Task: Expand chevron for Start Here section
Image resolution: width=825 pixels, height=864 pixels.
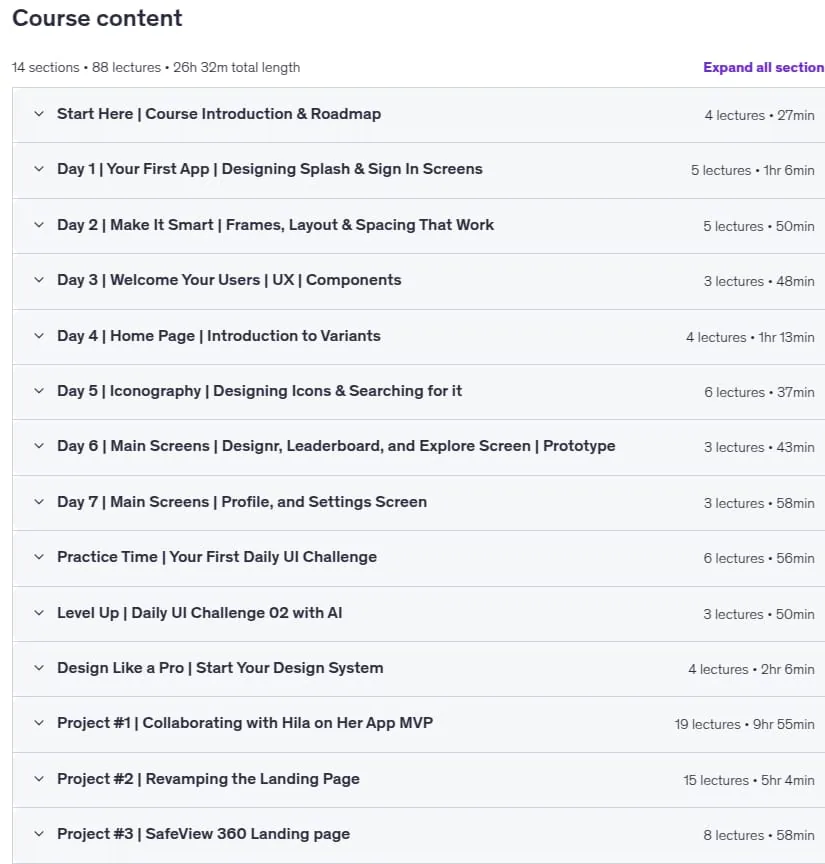Action: (39, 114)
